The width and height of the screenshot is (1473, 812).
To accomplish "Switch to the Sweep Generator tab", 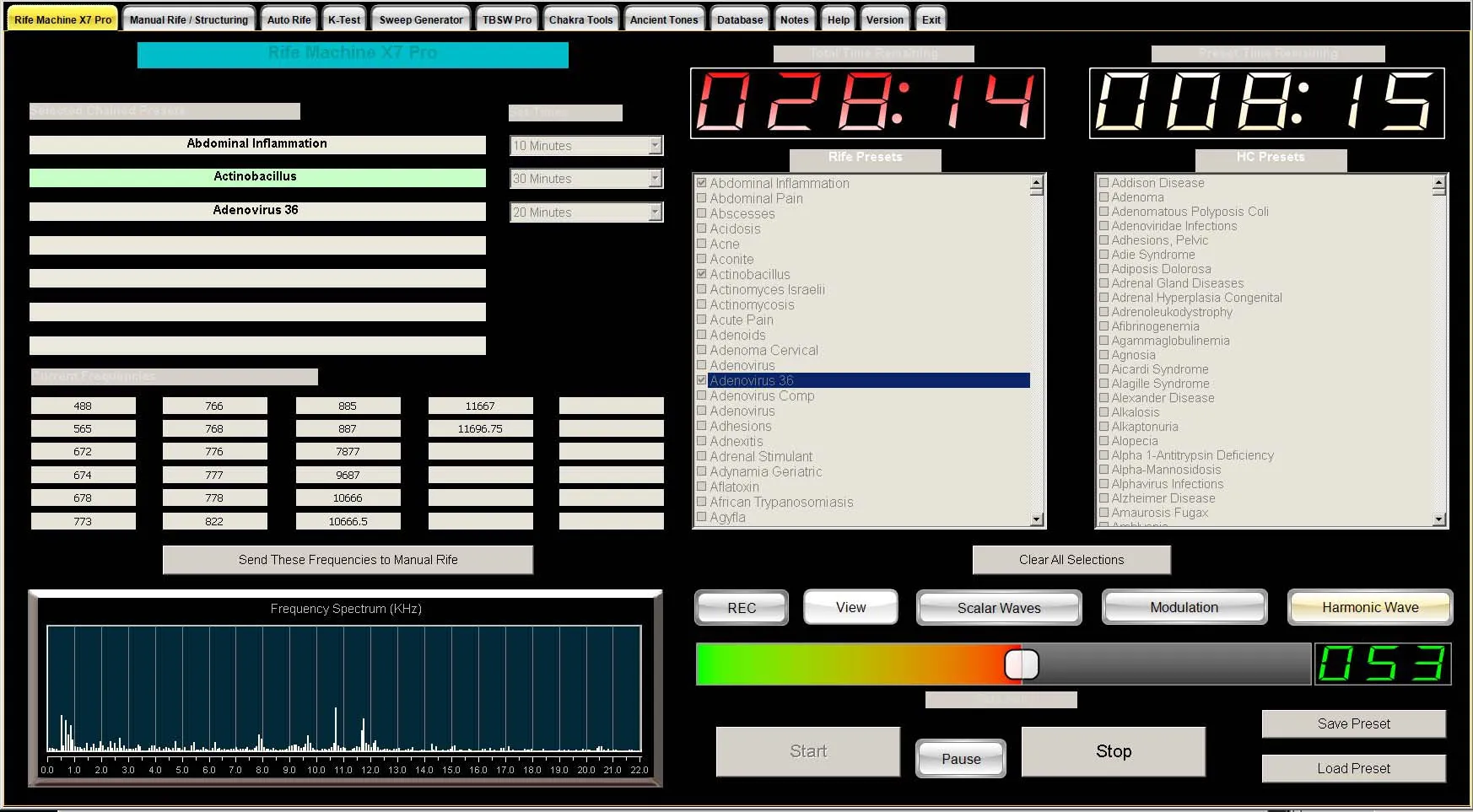I will (421, 19).
